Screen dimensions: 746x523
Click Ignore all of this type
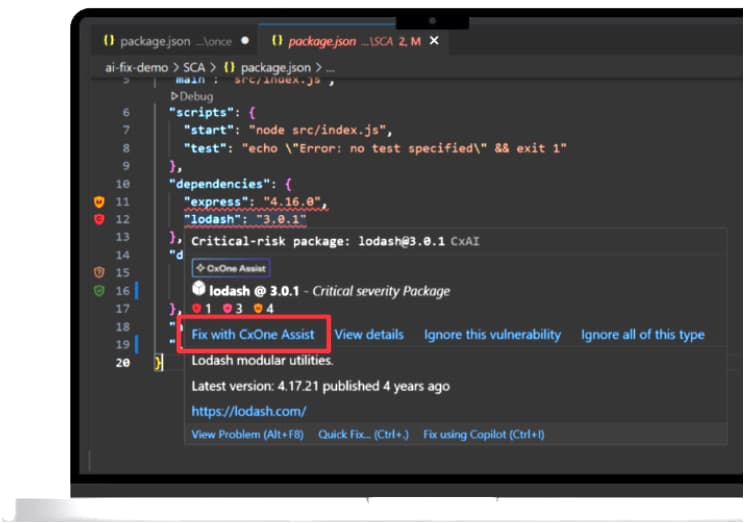[x=643, y=335]
